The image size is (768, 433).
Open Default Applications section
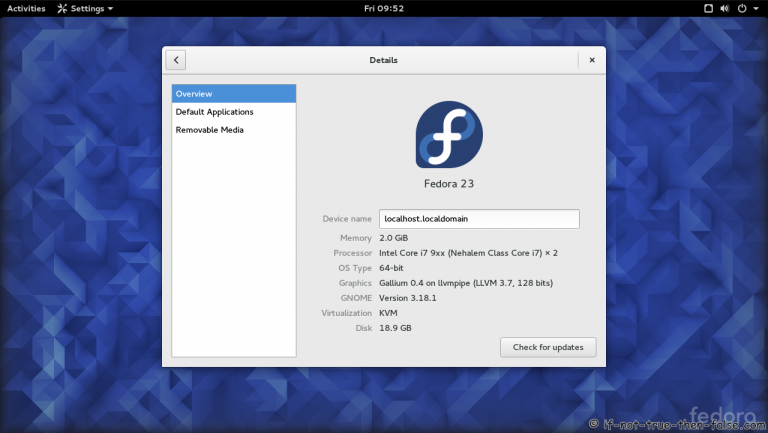[234, 112]
